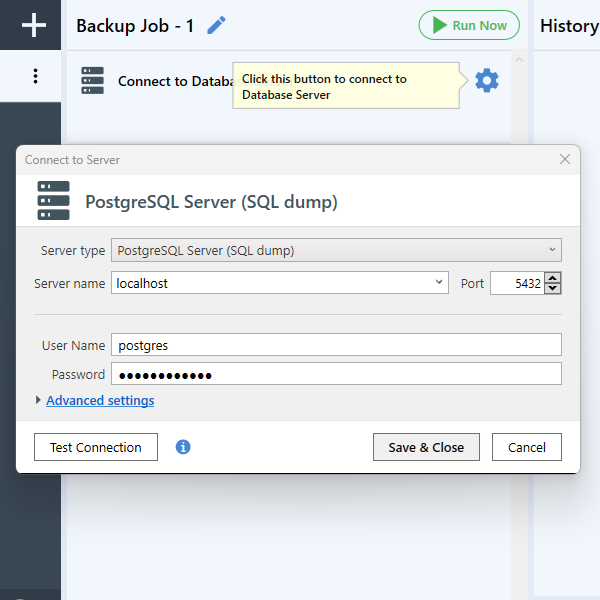Click the Connect to Database step label
Screen dimensions: 600x600
(175, 81)
